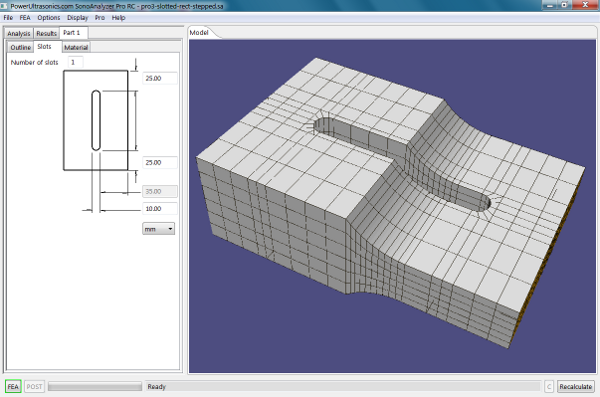Click the slot outline in the diagram

click(96, 120)
